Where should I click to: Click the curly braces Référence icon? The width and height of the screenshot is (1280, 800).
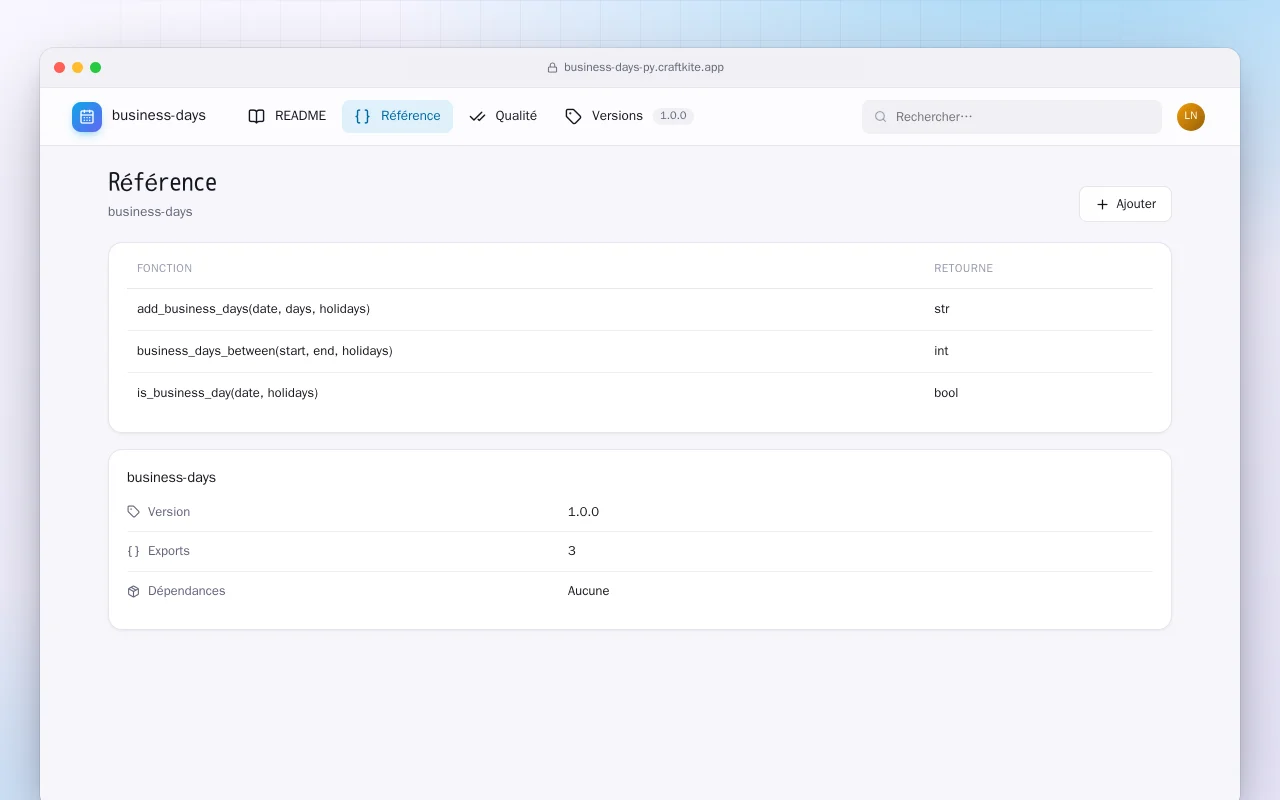363,116
